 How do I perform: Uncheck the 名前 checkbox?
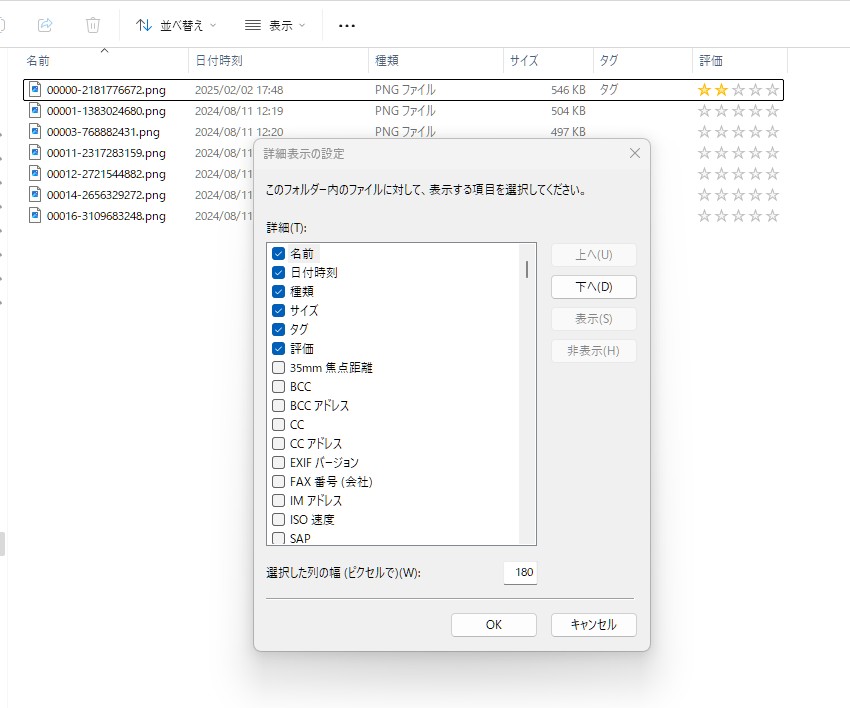pos(278,254)
